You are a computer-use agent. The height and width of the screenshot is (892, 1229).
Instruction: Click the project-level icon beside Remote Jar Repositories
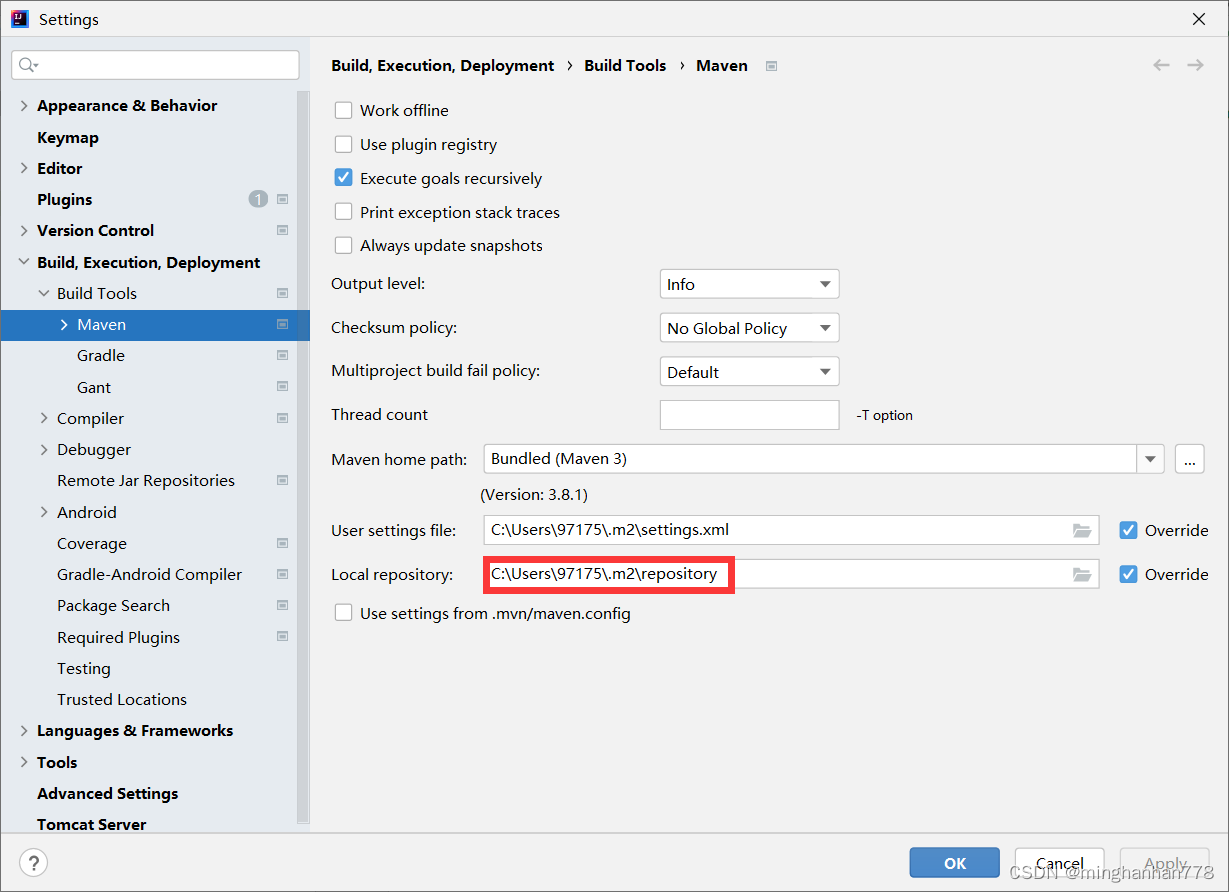pos(283,480)
